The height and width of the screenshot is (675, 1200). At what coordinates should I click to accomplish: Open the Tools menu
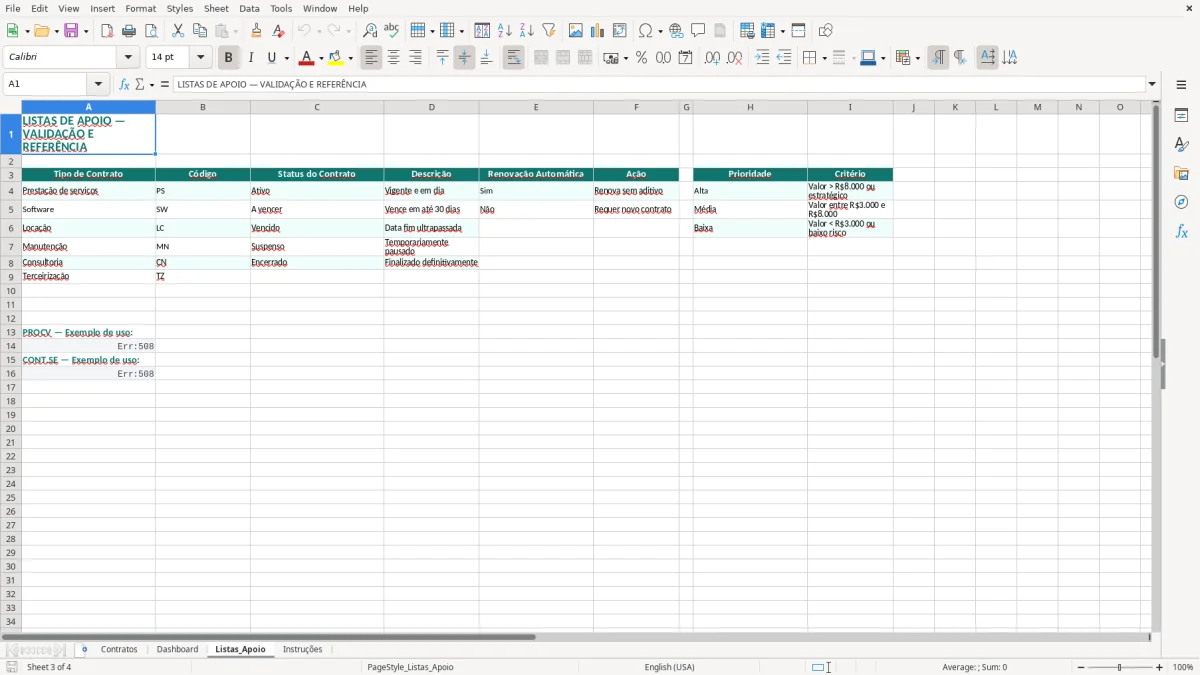(x=281, y=8)
